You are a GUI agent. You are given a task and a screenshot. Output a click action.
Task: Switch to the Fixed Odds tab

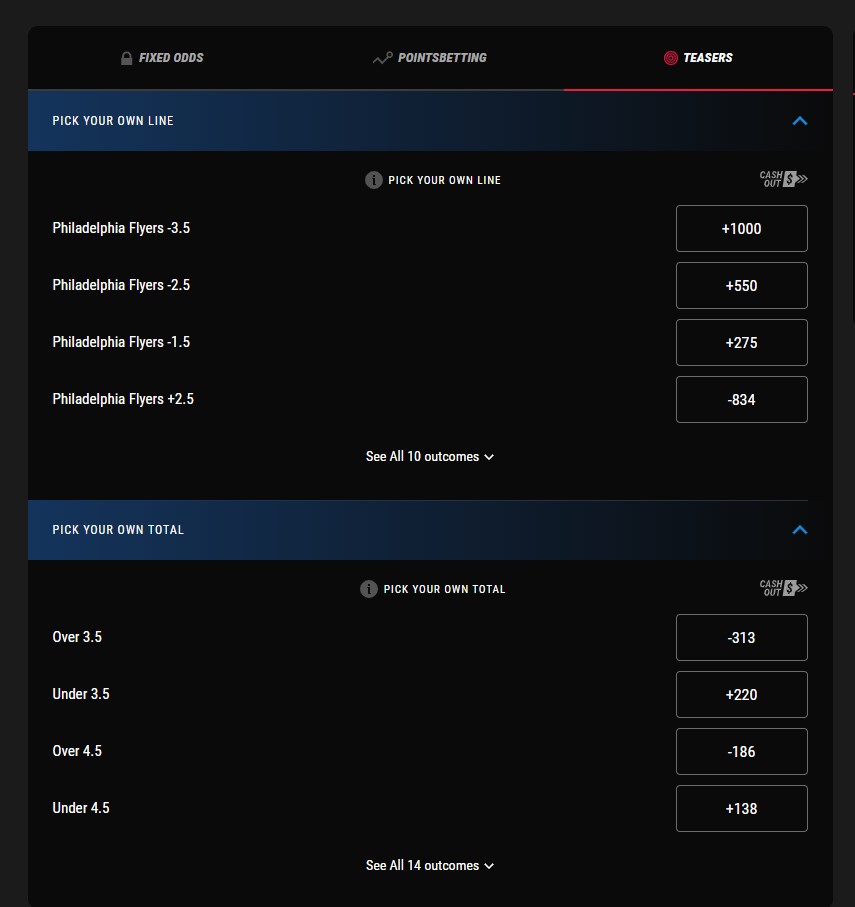coord(162,58)
